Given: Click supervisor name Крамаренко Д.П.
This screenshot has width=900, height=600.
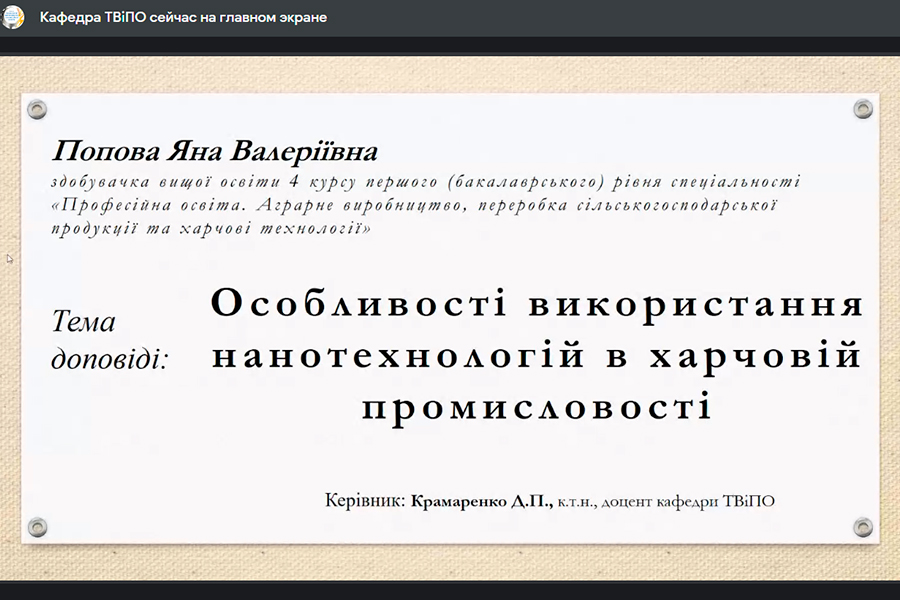Looking at the screenshot, I should 482,501.
